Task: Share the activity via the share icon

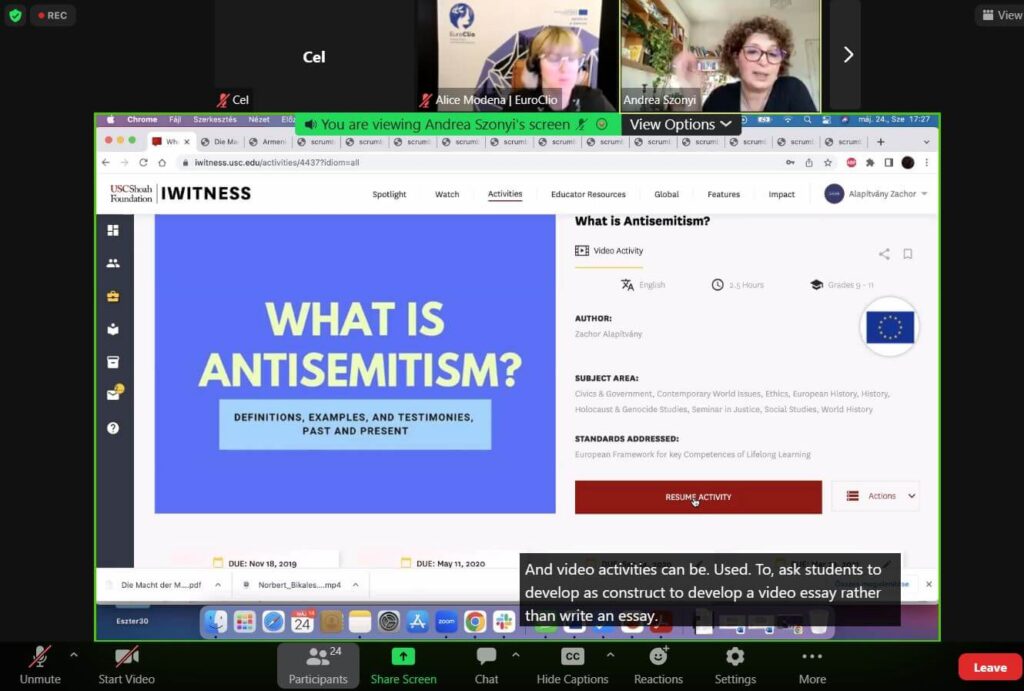Action: (884, 254)
